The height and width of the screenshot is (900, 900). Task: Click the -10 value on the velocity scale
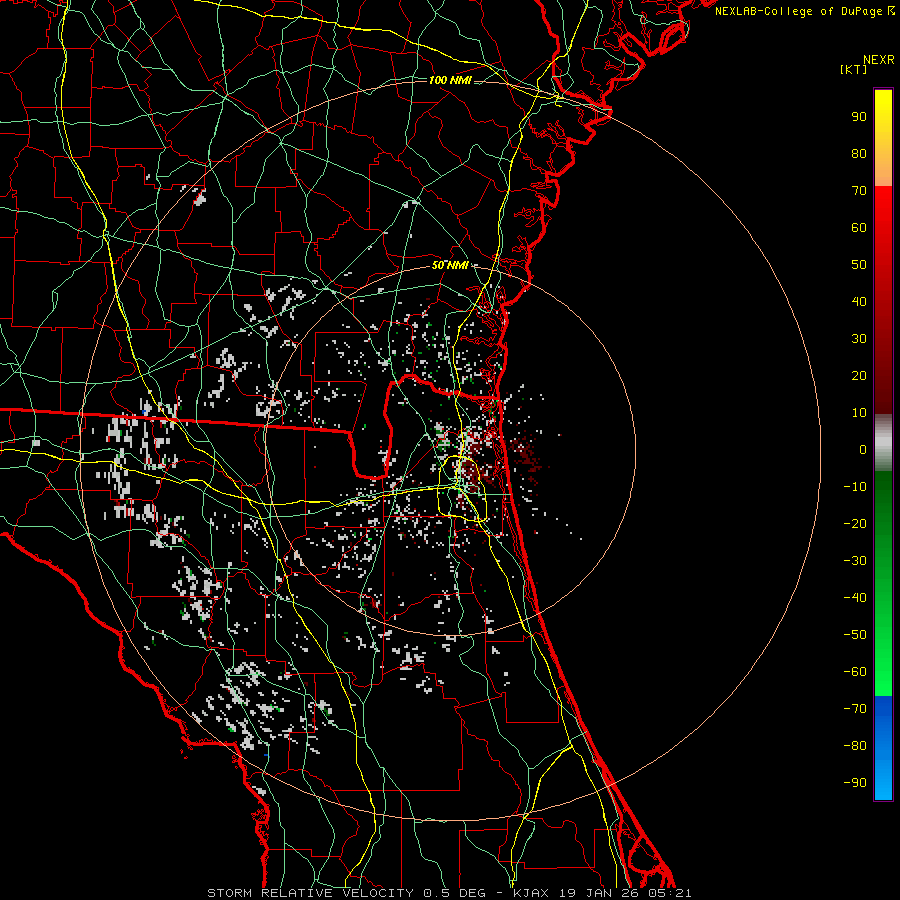pyautogui.click(x=855, y=487)
